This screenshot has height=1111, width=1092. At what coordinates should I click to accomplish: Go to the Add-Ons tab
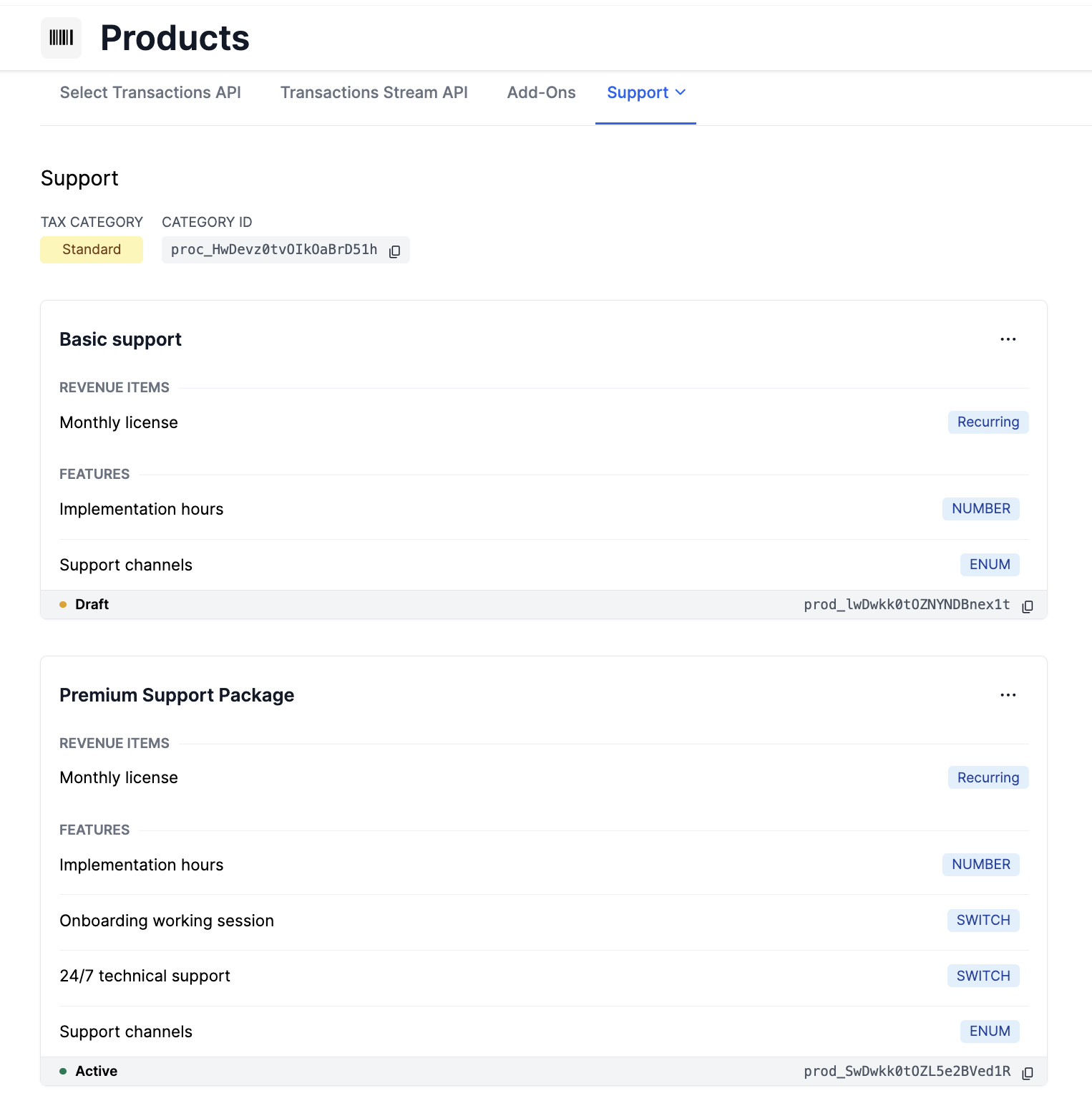coord(541,93)
